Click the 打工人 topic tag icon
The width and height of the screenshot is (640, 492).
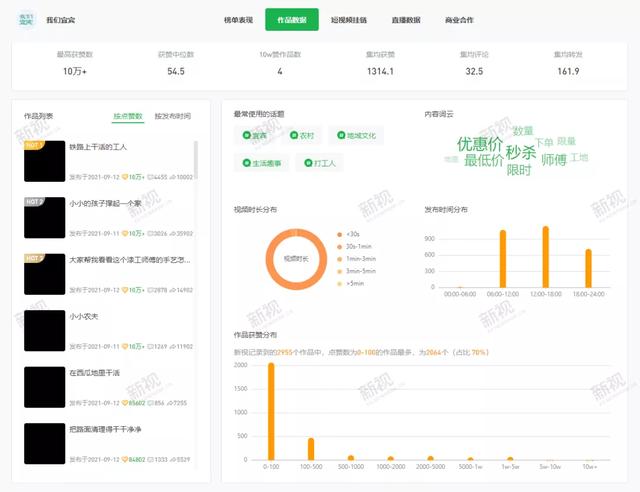[306, 161]
